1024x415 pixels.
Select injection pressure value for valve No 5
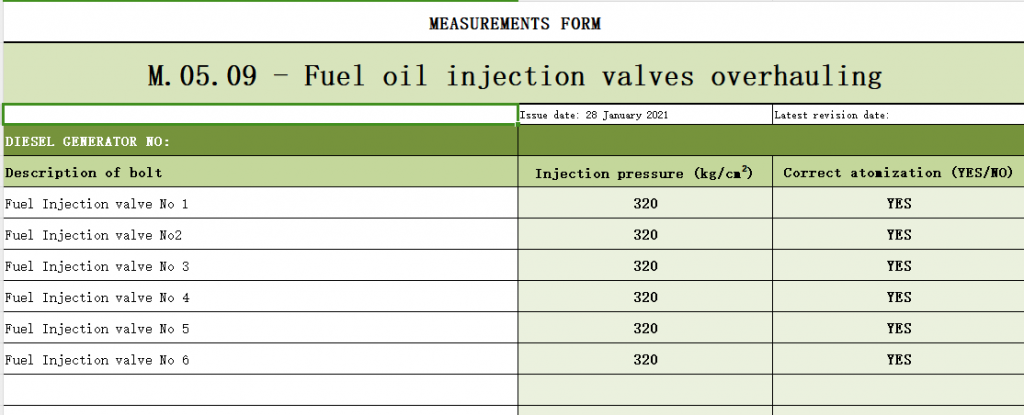coord(645,328)
